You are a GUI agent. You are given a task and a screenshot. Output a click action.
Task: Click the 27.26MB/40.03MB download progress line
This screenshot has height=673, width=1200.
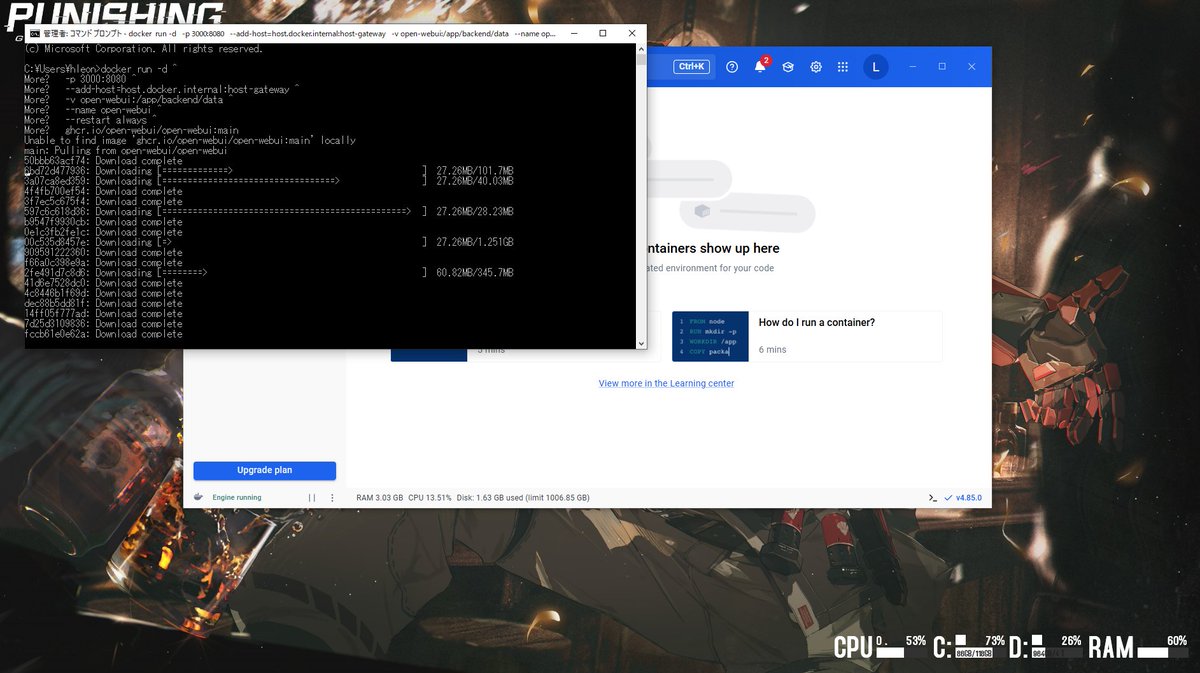click(x=269, y=181)
